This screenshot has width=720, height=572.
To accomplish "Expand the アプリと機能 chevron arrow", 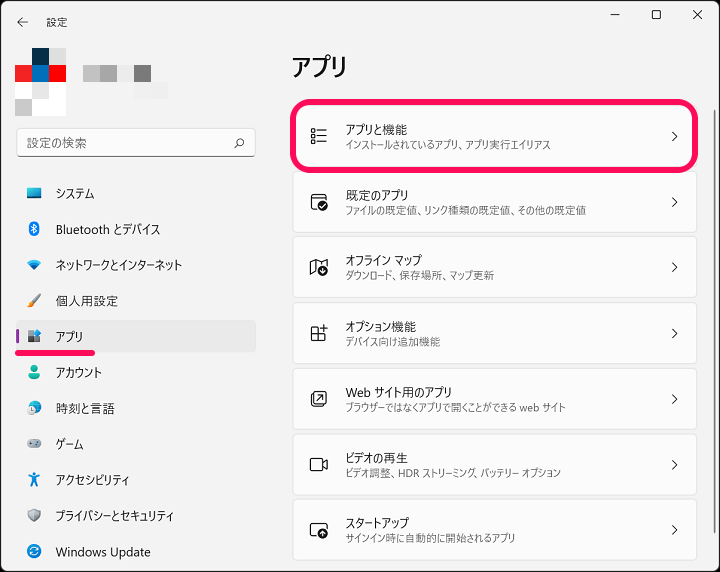I will click(x=674, y=137).
